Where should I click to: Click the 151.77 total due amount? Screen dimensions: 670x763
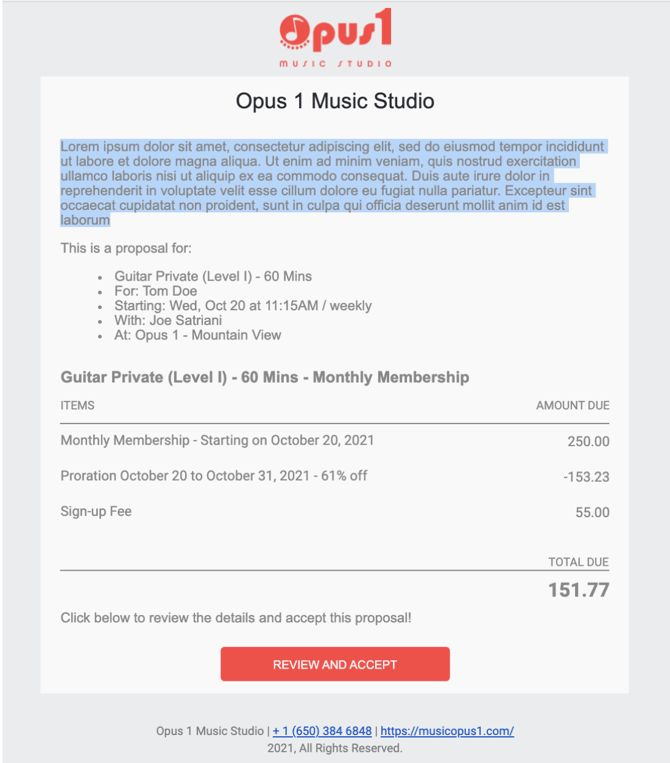(x=578, y=590)
